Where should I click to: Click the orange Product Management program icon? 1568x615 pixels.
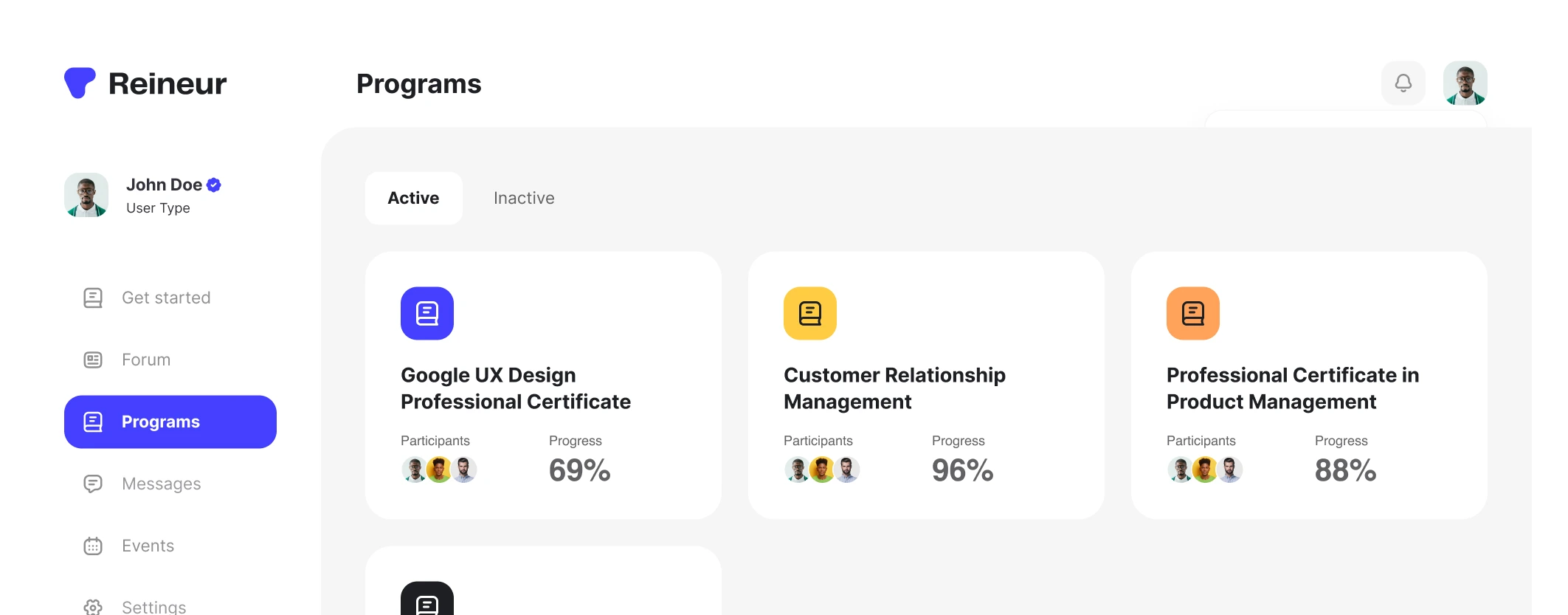(1192, 313)
